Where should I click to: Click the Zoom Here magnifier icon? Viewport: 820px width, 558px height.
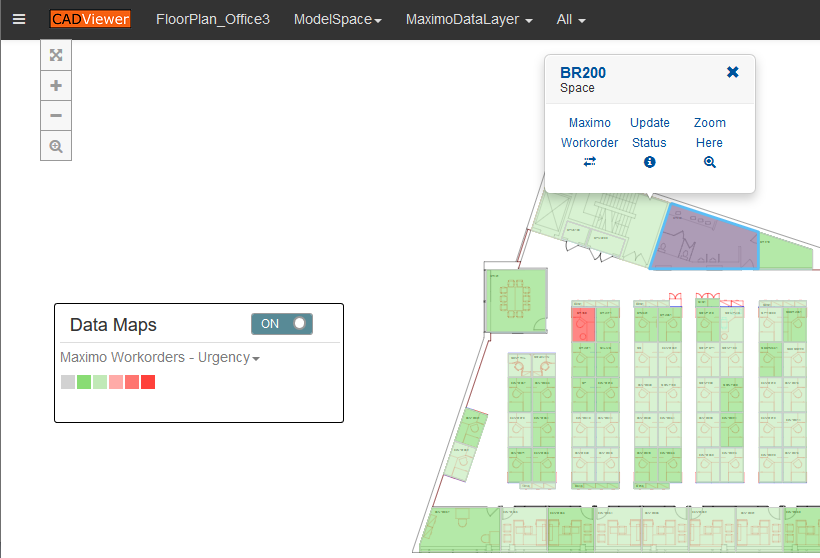click(x=709, y=162)
